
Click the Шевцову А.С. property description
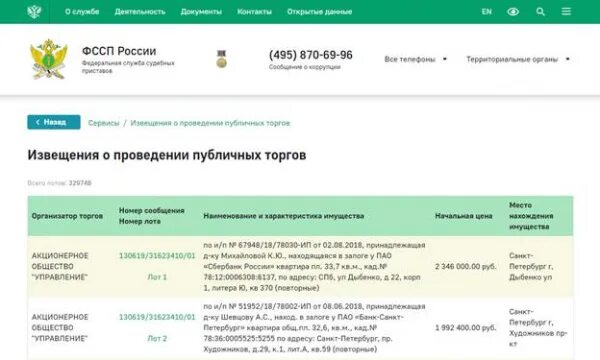pyautogui.click(x=314, y=328)
